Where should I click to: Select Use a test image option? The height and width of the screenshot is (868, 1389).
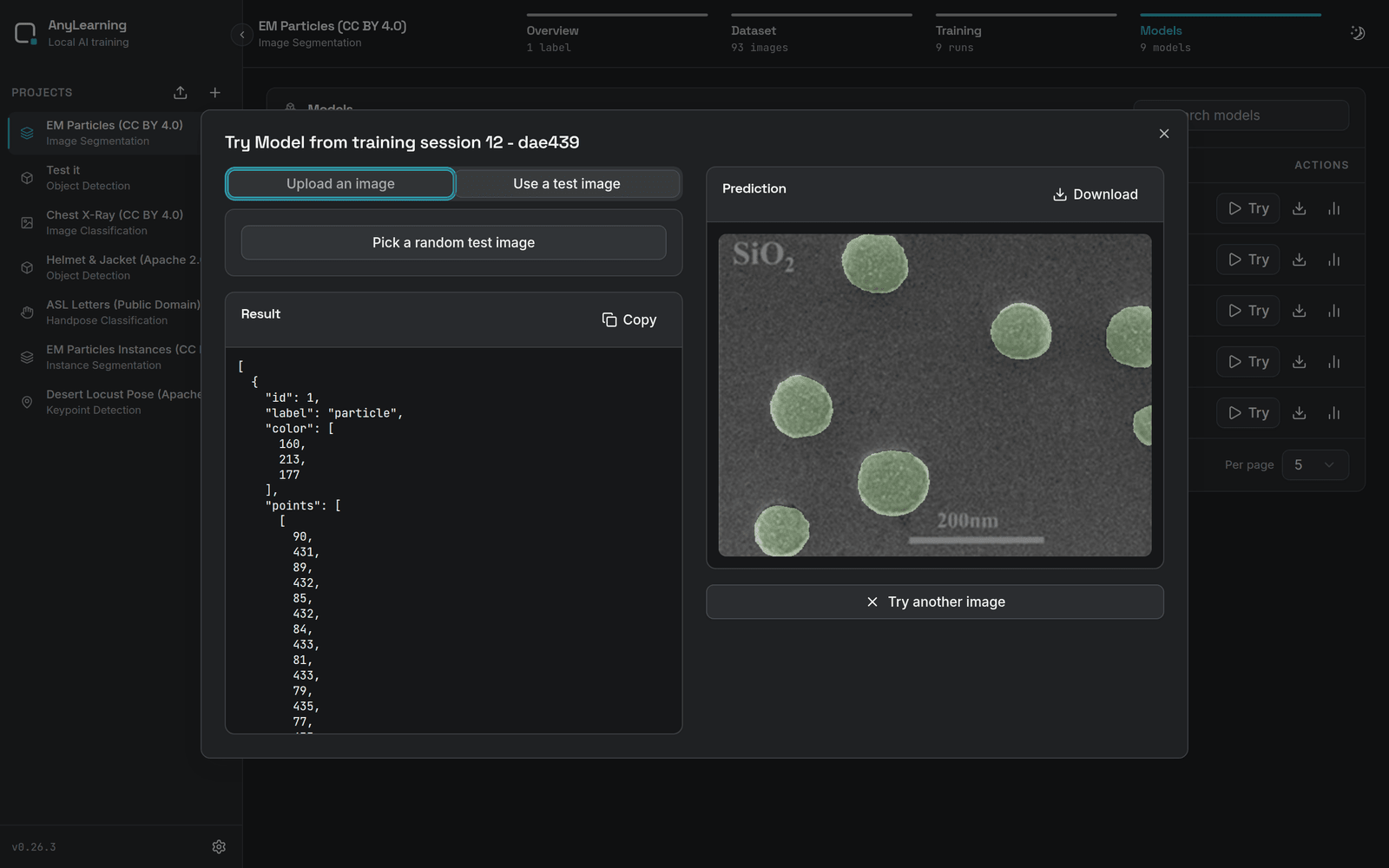coord(567,184)
